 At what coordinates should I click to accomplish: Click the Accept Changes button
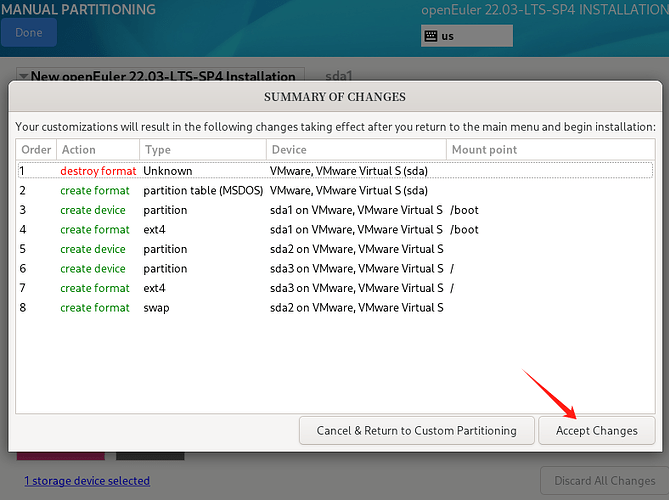point(596,431)
